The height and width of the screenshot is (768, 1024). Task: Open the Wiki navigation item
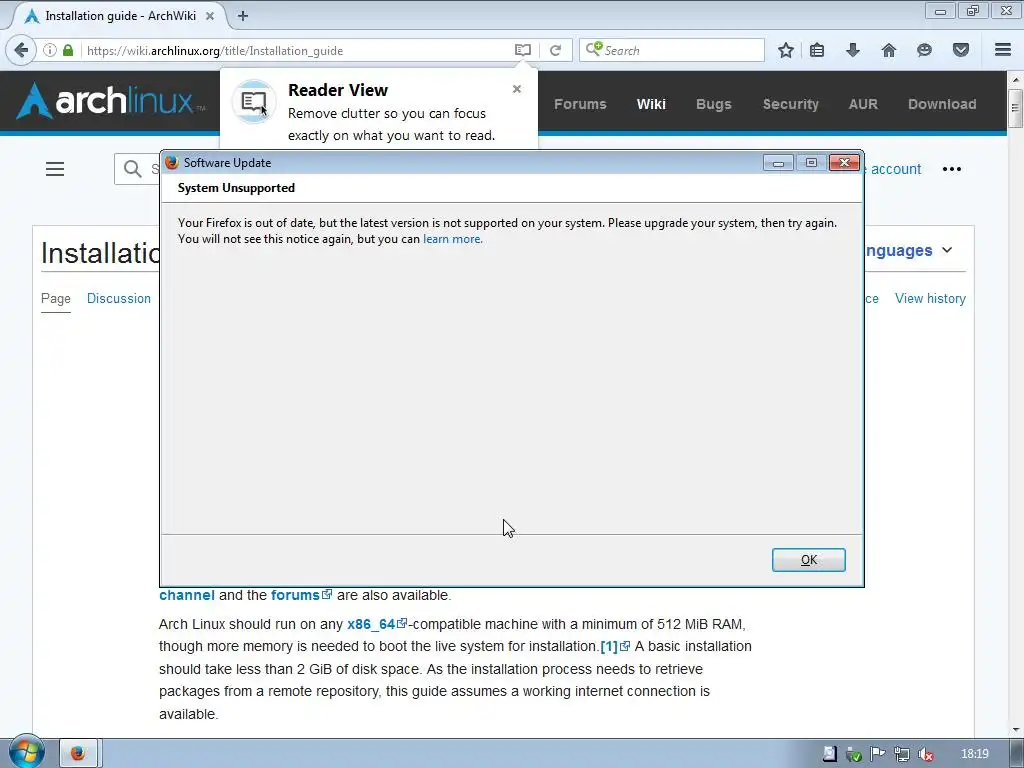651,104
